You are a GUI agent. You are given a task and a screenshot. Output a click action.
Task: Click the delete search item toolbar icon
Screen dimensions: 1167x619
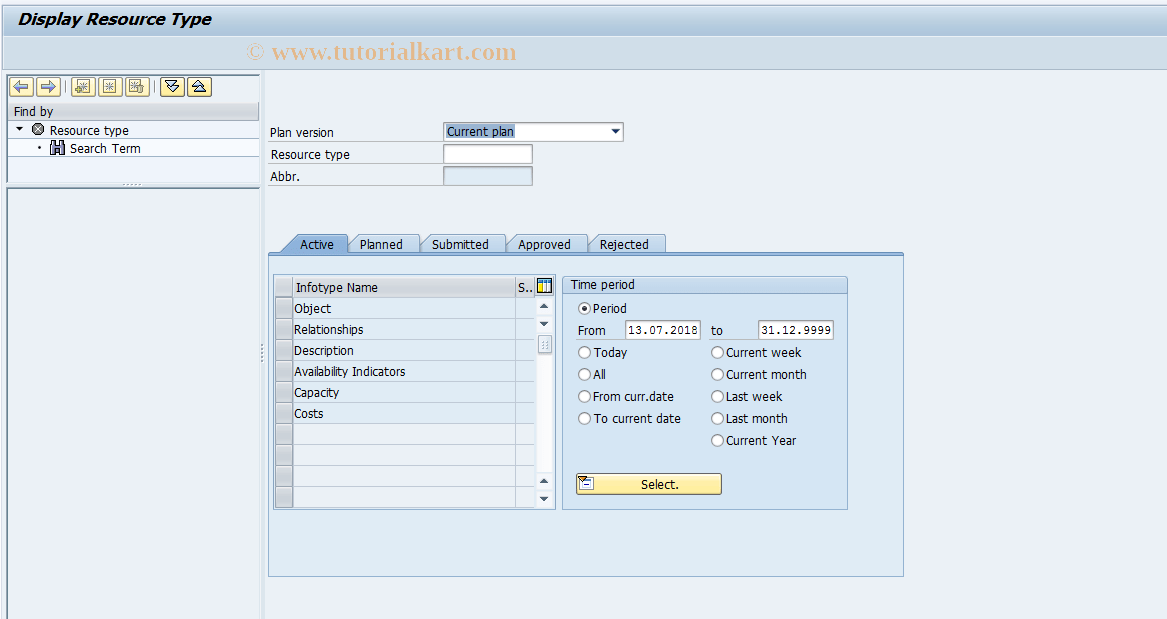coord(136,86)
